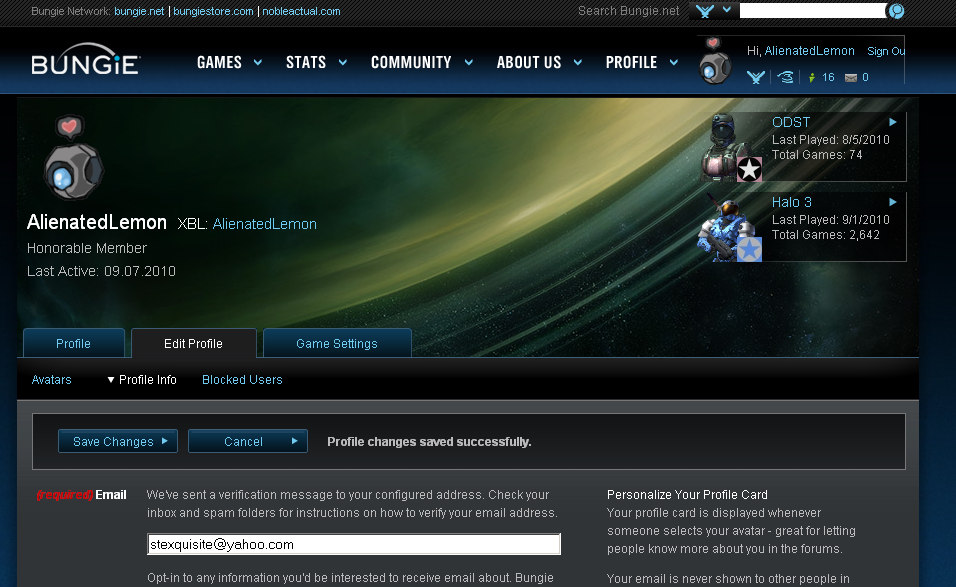The width and height of the screenshot is (956, 587).
Task: Open the COMMUNITY menu
Action: (x=411, y=62)
